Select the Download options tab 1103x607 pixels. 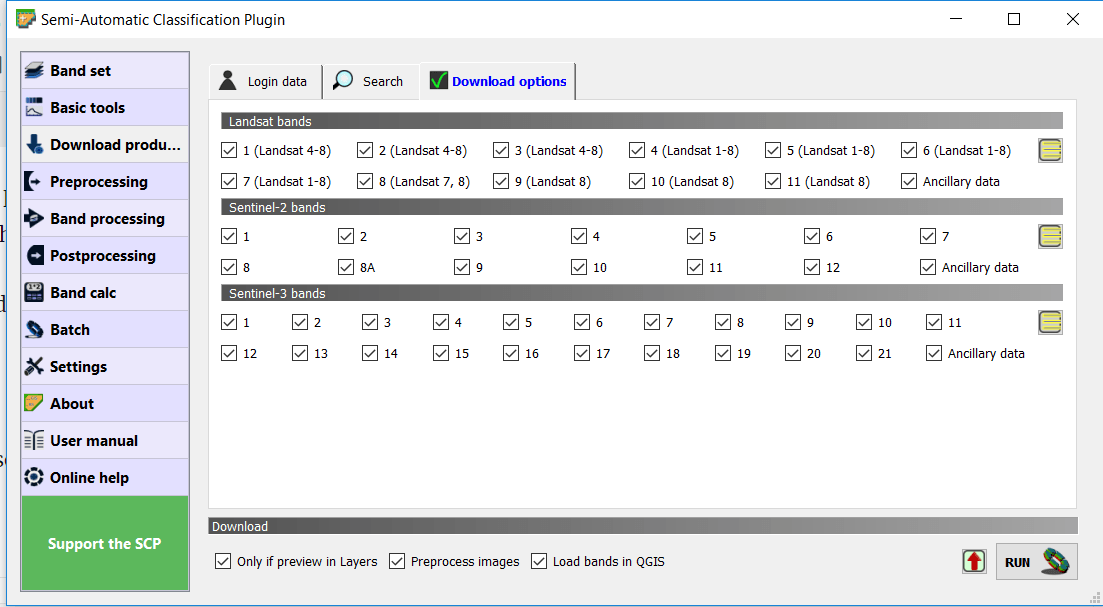tap(497, 81)
